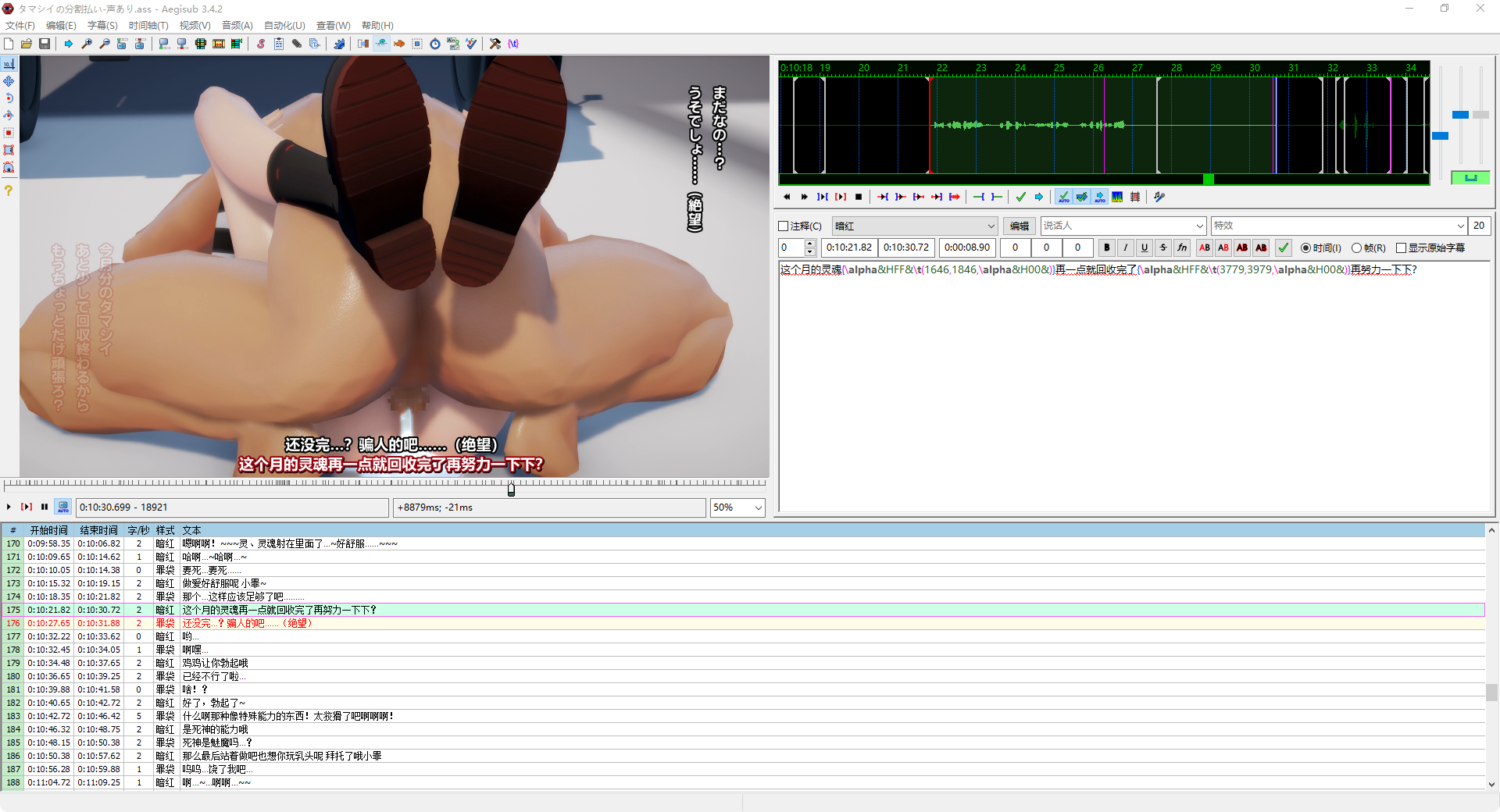This screenshot has height=812, width=1500.
Task: Click the end time field 0:10:30.72
Action: coord(906,248)
